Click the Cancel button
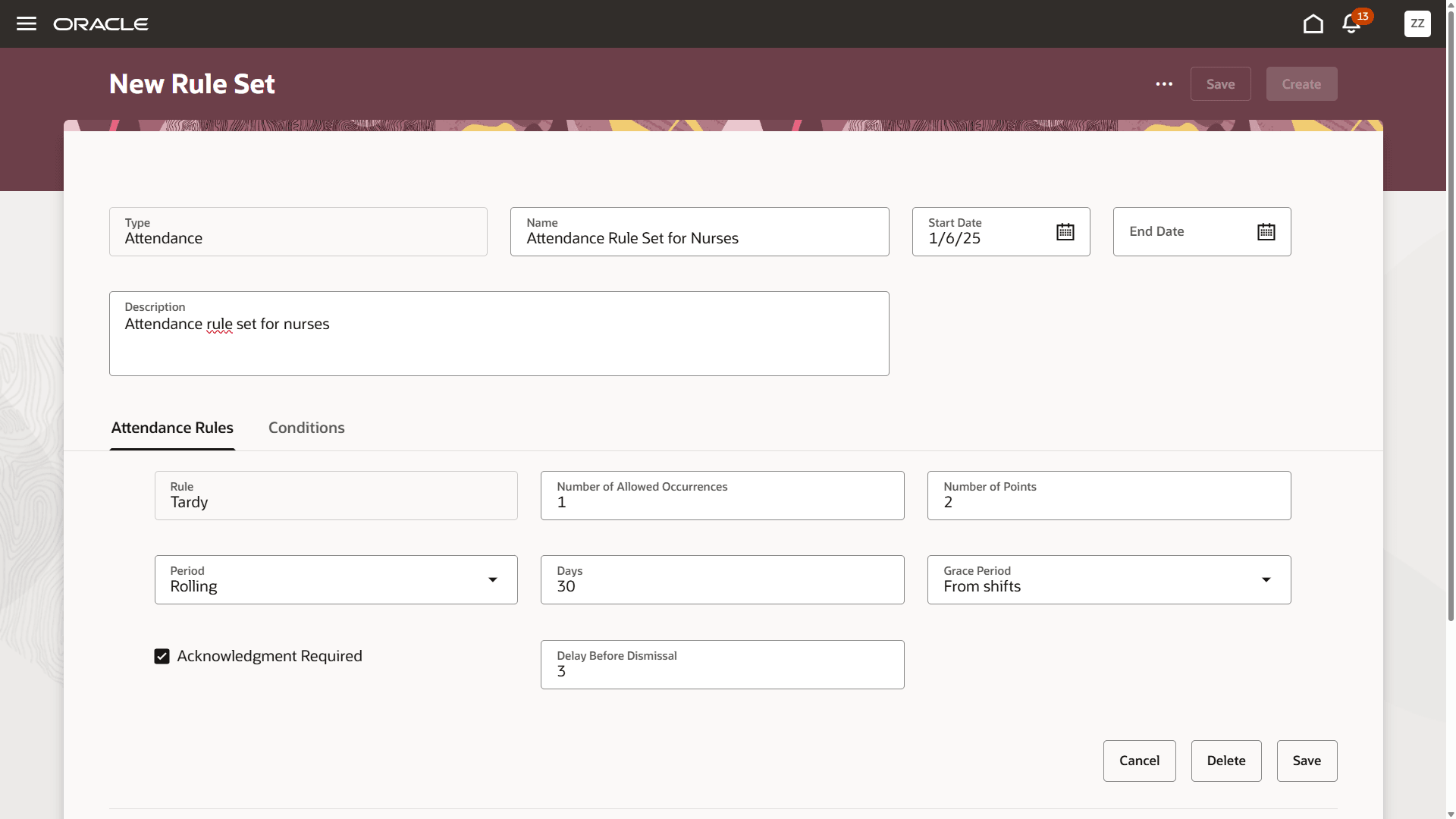1456x819 pixels. 1139,761
